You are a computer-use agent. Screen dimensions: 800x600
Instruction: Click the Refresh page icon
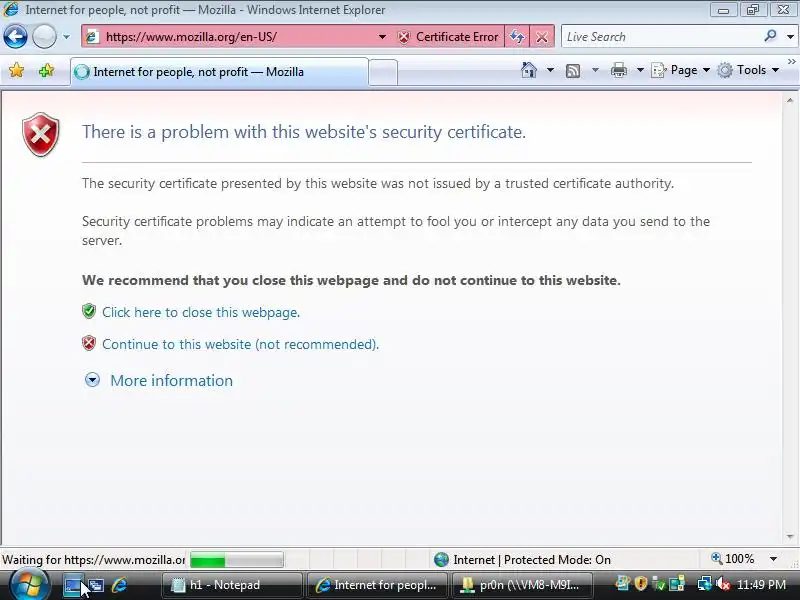click(517, 37)
